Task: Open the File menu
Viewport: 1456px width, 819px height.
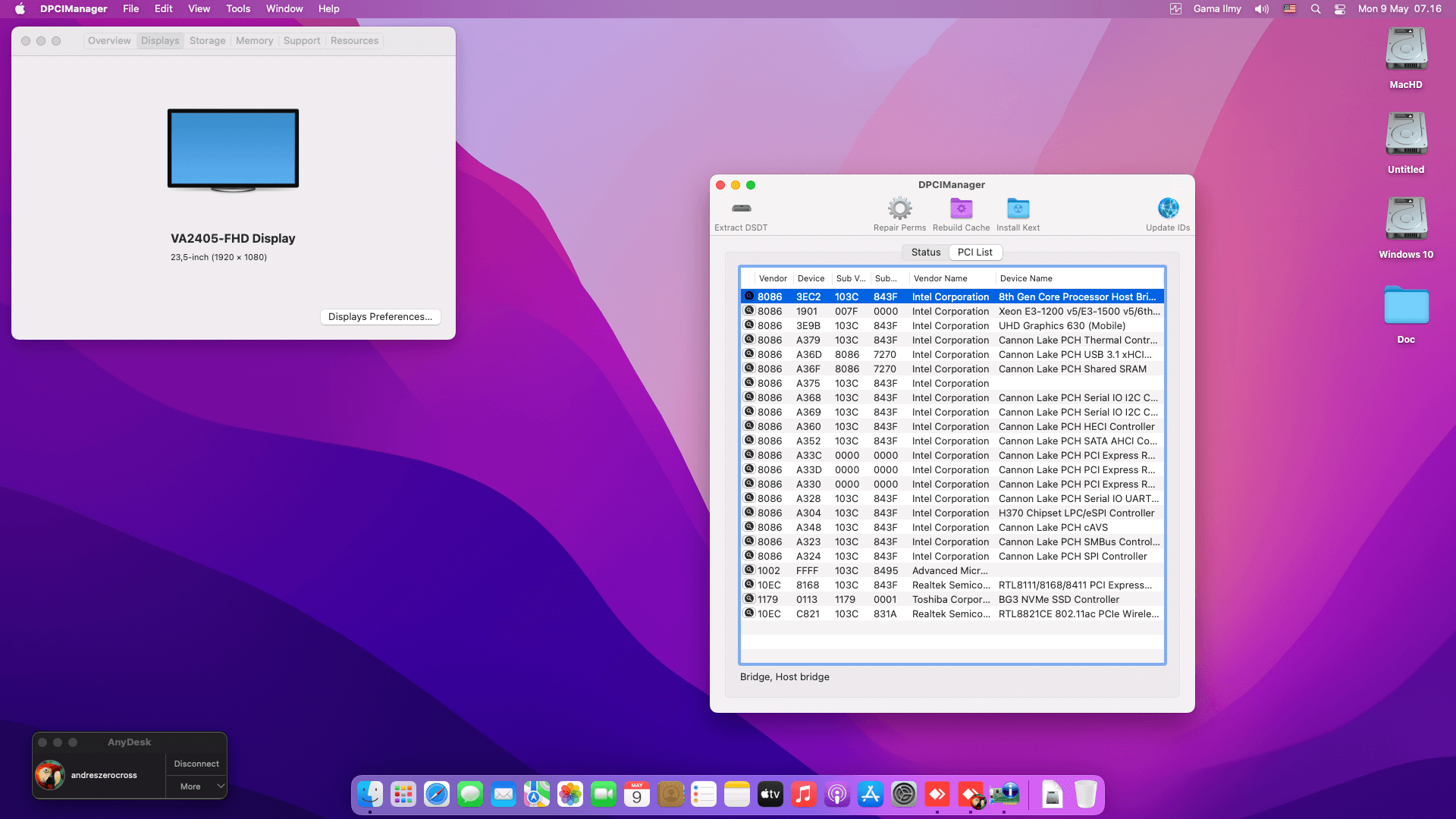Action: click(131, 9)
